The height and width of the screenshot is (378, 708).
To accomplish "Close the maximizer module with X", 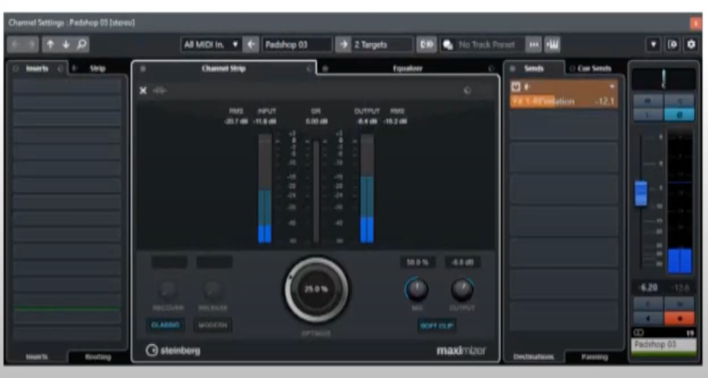I will pos(143,90).
